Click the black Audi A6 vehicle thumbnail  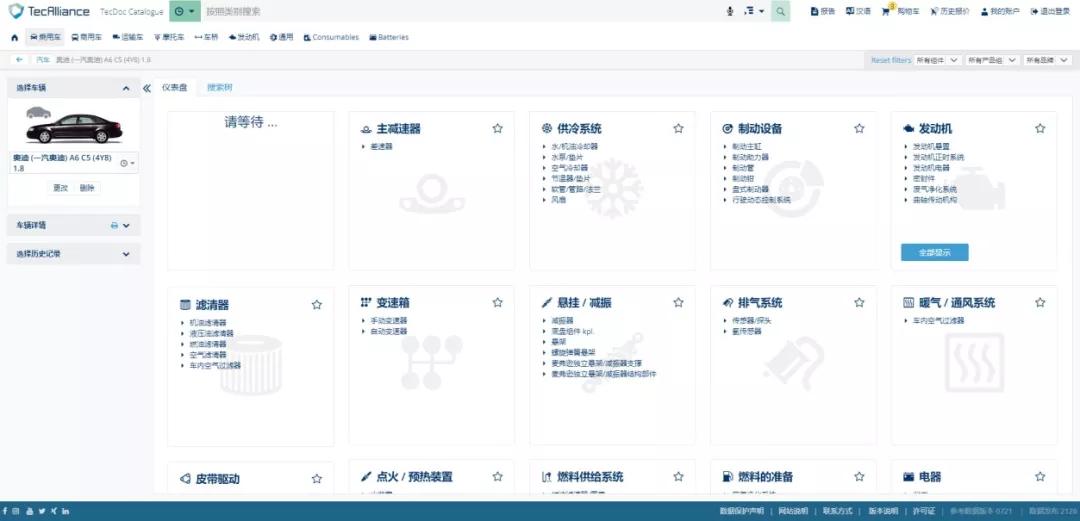pos(74,129)
